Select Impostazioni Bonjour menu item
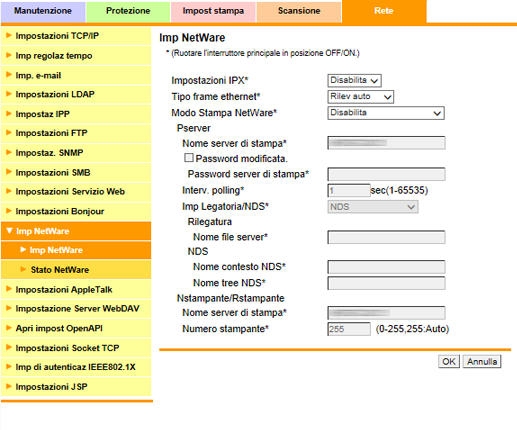 76,211
